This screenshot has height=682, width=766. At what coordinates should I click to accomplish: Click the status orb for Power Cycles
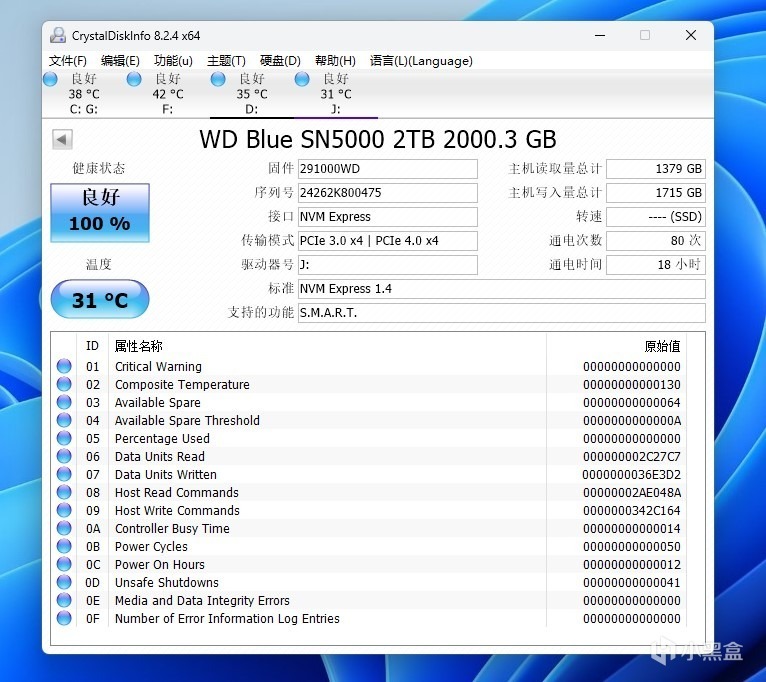click(x=64, y=546)
